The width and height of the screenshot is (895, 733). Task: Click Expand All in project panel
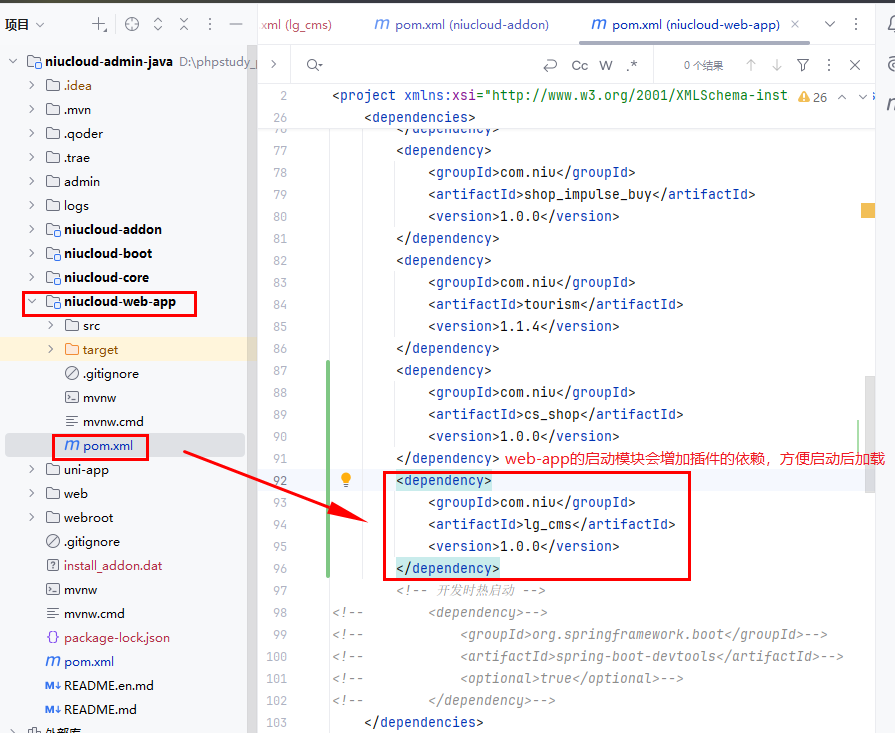(158, 24)
